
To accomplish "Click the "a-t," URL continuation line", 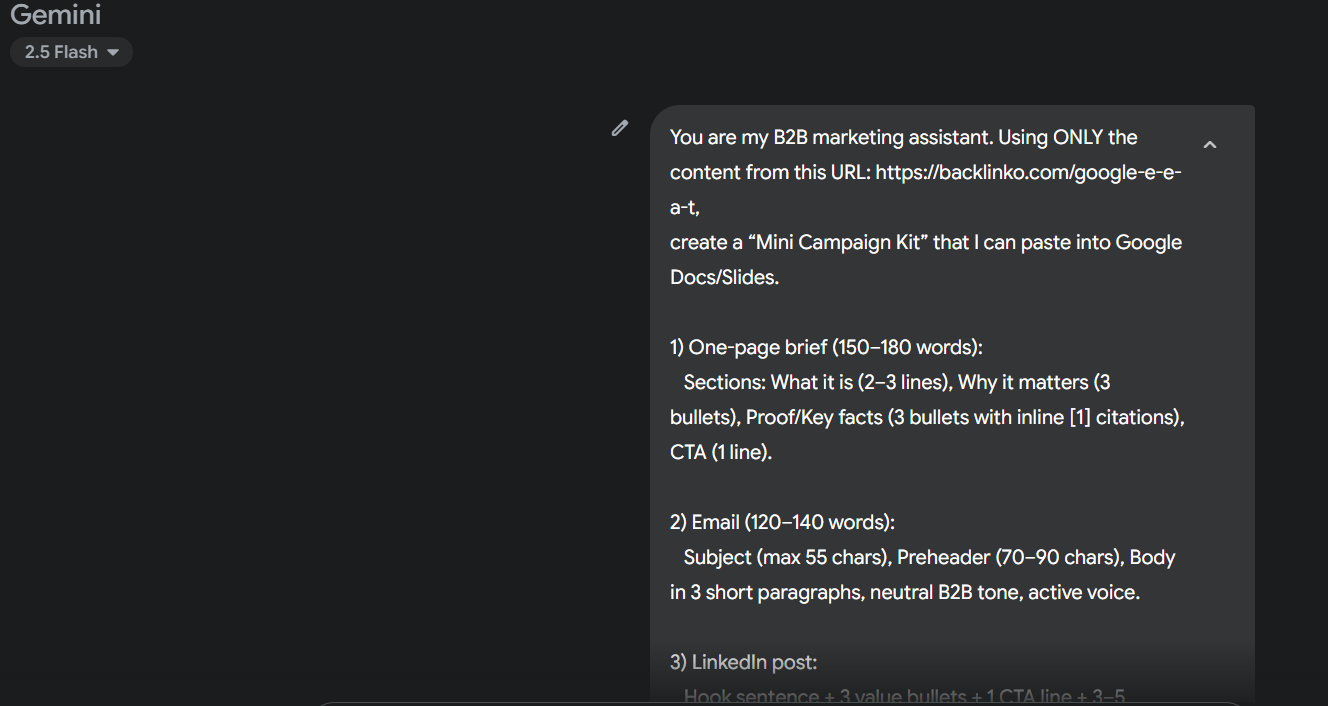I will 685,207.
